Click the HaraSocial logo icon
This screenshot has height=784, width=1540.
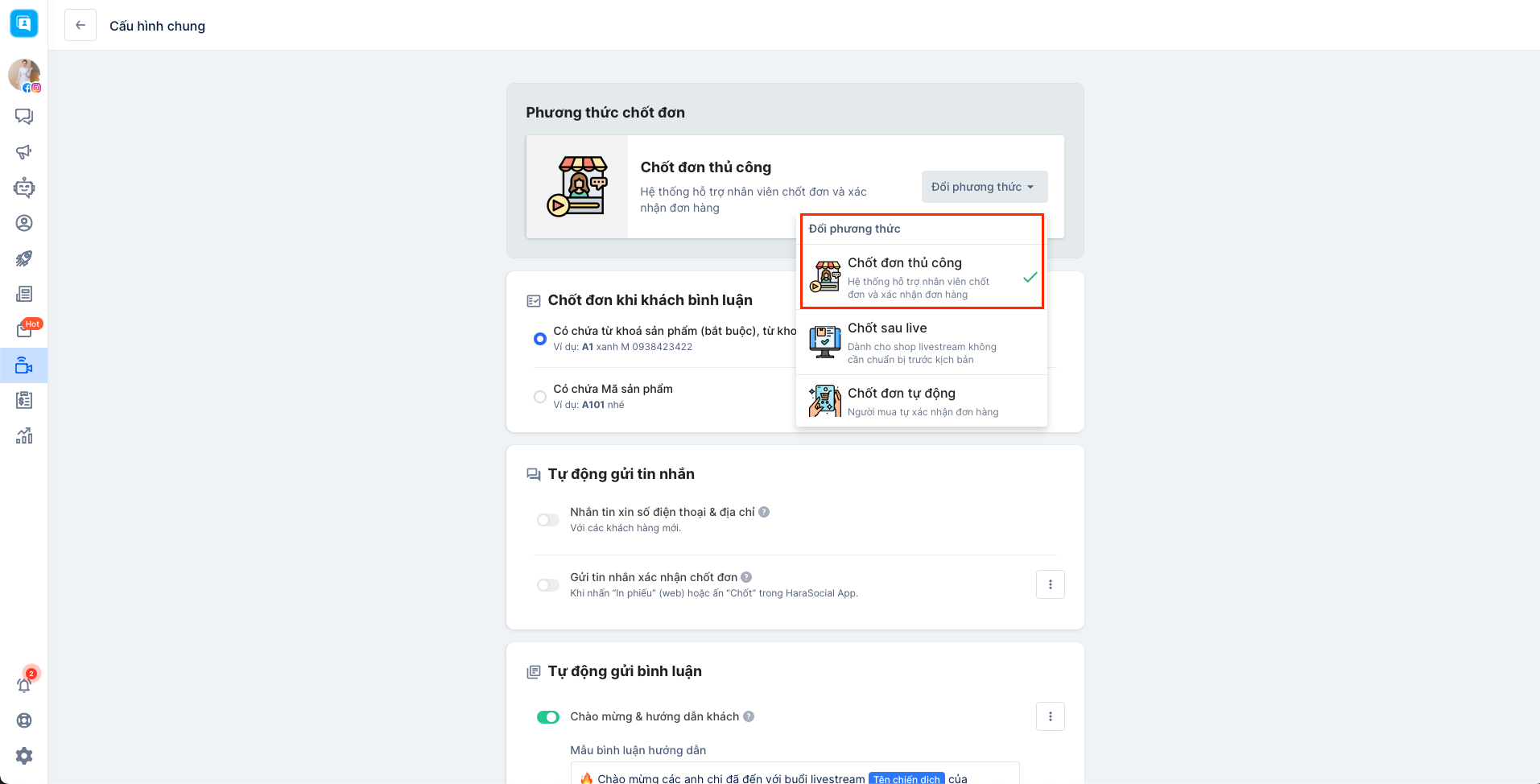(x=24, y=23)
